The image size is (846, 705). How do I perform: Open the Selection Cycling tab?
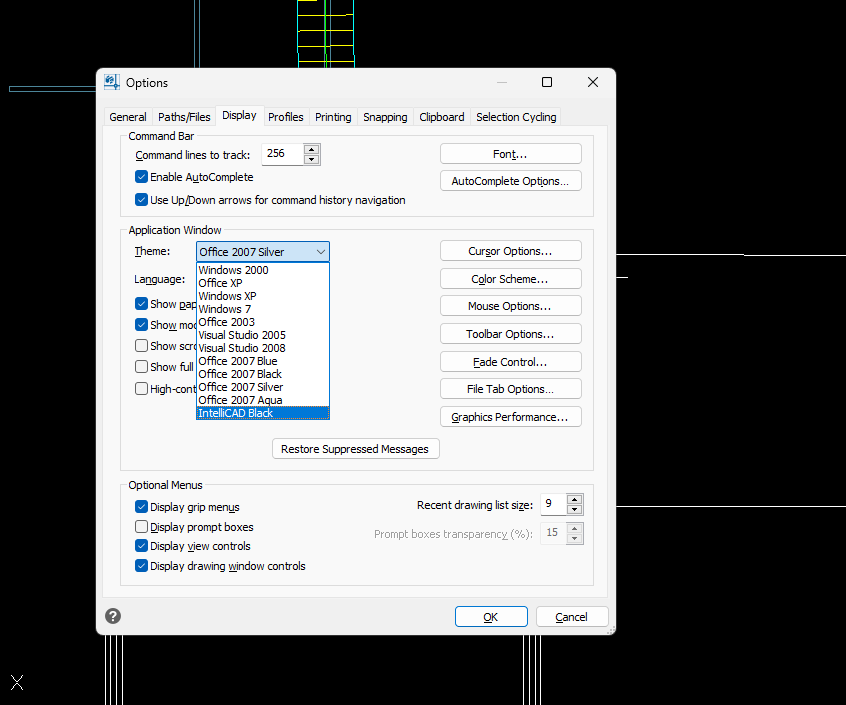click(x=516, y=117)
